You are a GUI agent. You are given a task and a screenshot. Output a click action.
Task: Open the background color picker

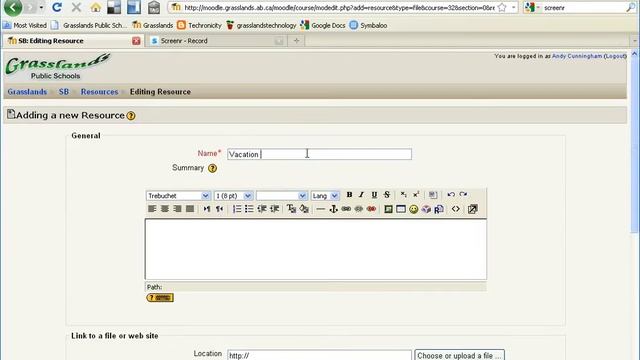pos(304,209)
